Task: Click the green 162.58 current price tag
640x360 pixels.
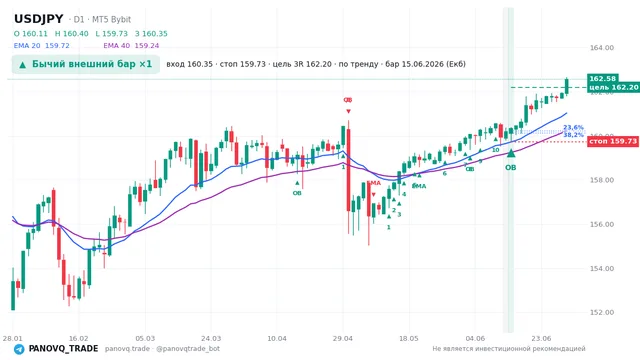Action: 602,78
